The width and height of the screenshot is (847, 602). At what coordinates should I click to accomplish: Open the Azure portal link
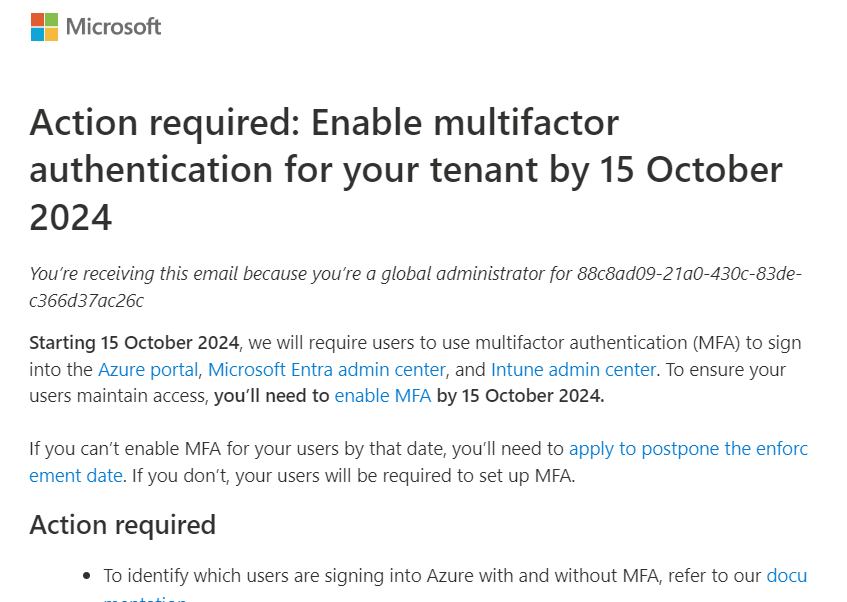coord(148,369)
